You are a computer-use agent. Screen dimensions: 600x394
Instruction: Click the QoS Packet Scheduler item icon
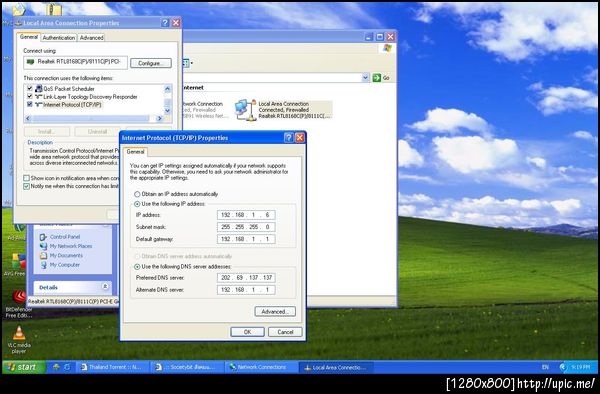[38, 89]
